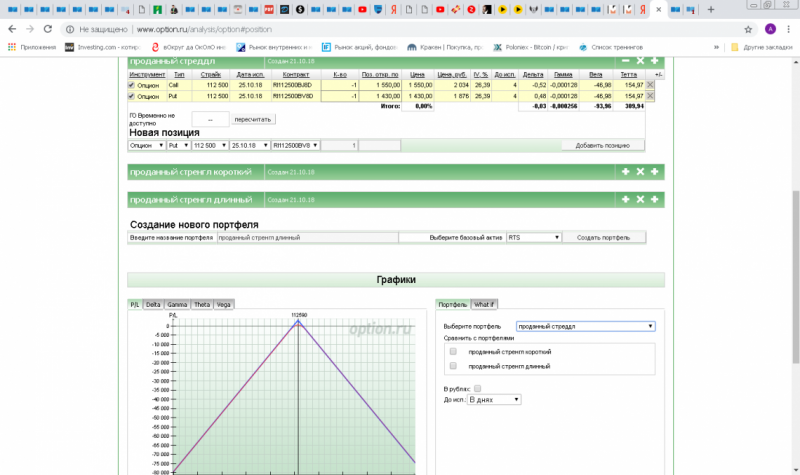Image resolution: width=800 pixels, height=475 pixels.
Task: Open the browser user profile avatar
Action: [x=770, y=29]
